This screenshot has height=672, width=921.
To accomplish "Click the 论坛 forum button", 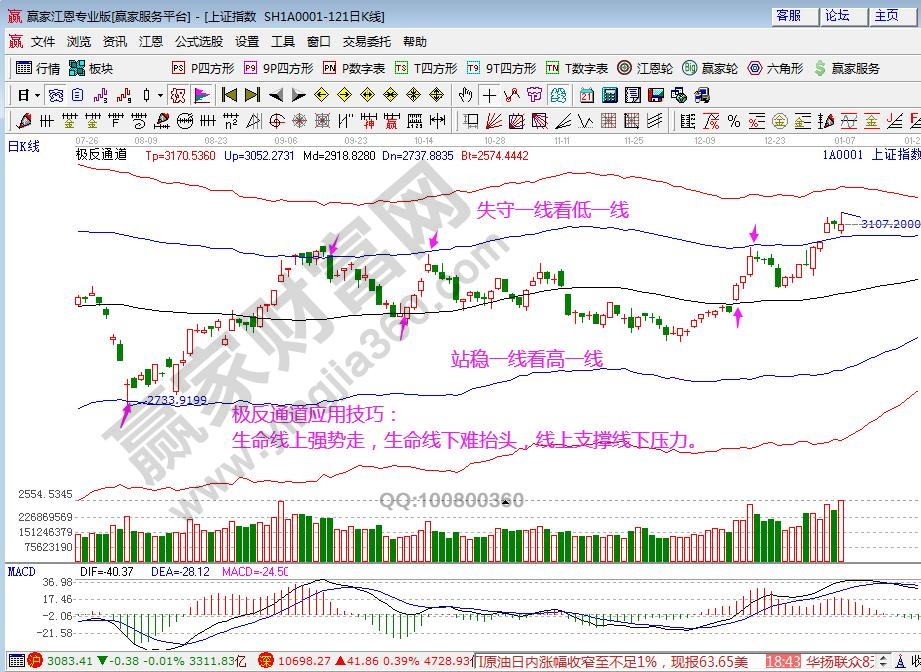I will (x=837, y=15).
